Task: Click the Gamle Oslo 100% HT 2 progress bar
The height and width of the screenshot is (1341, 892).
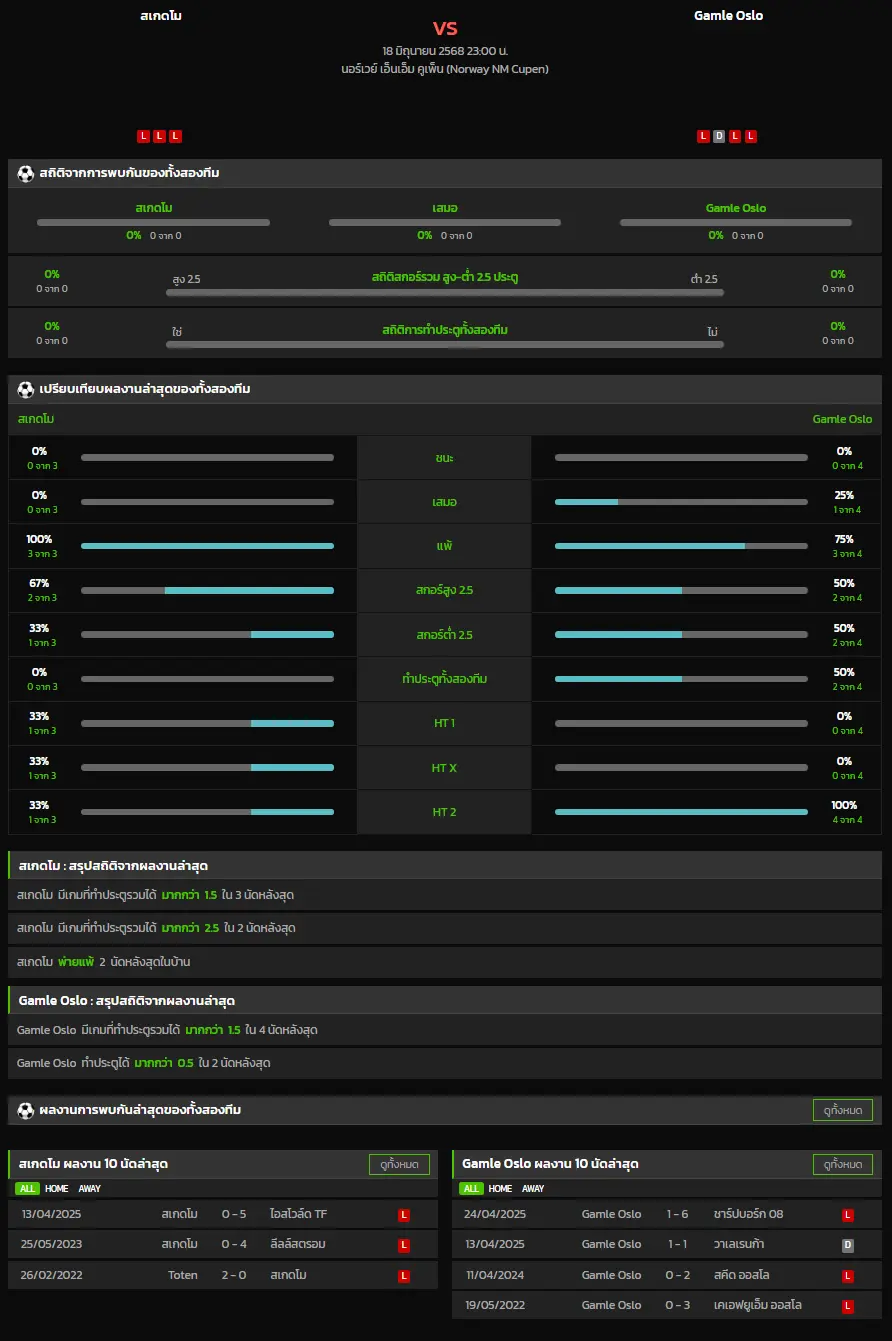Action: [681, 812]
